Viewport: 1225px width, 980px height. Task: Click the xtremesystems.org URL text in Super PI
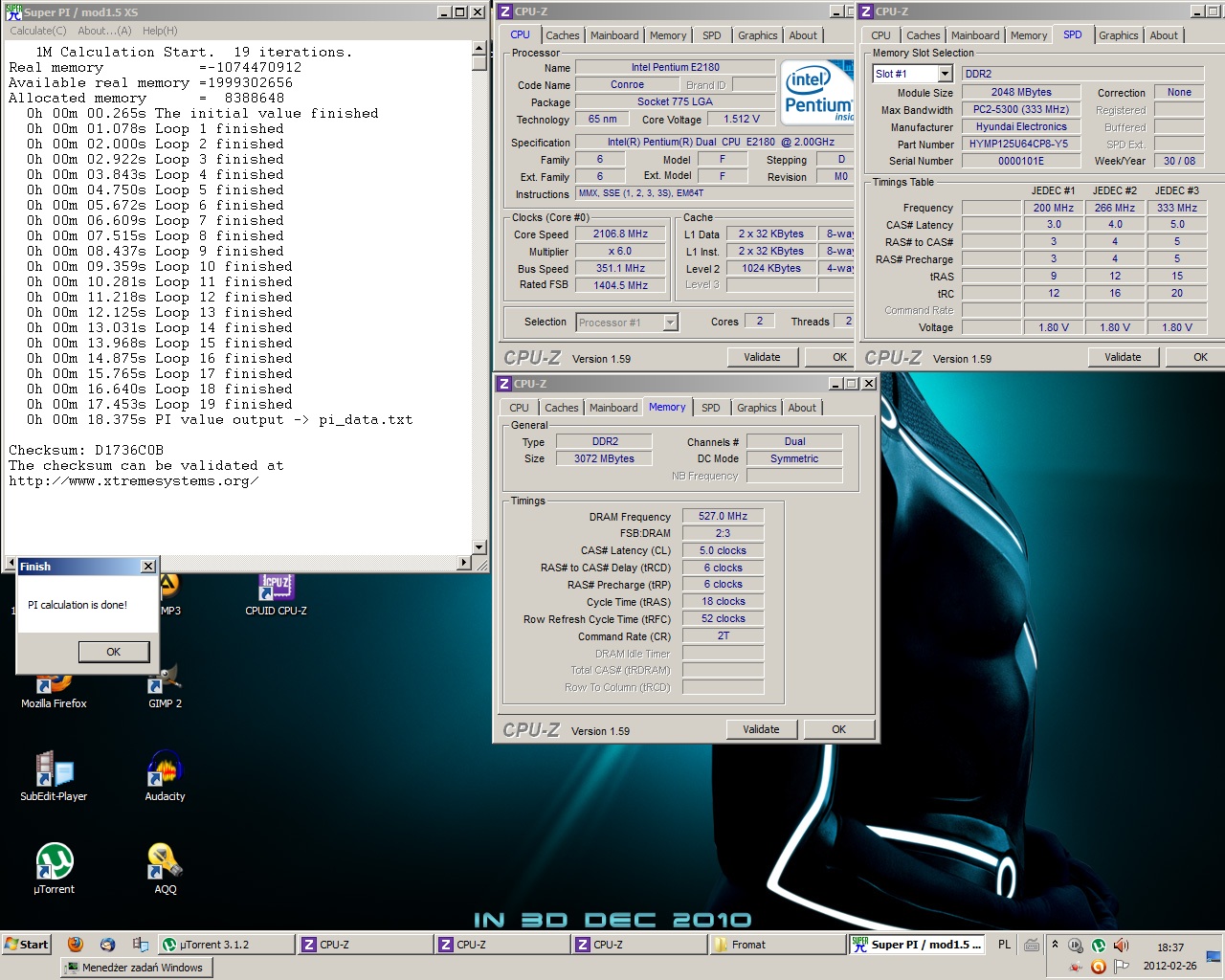134,480
